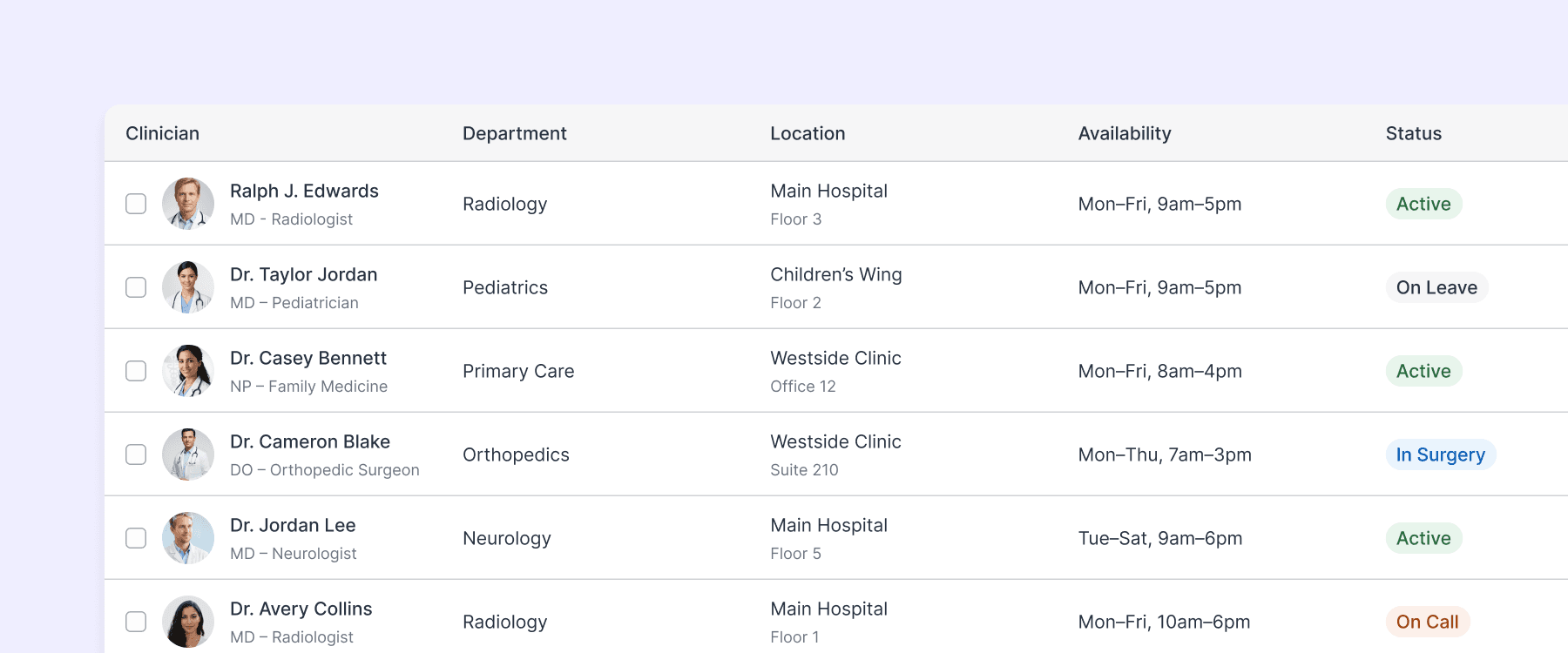
Task: Select the checkbox for Ralph J. Edwards
Action: (136, 203)
